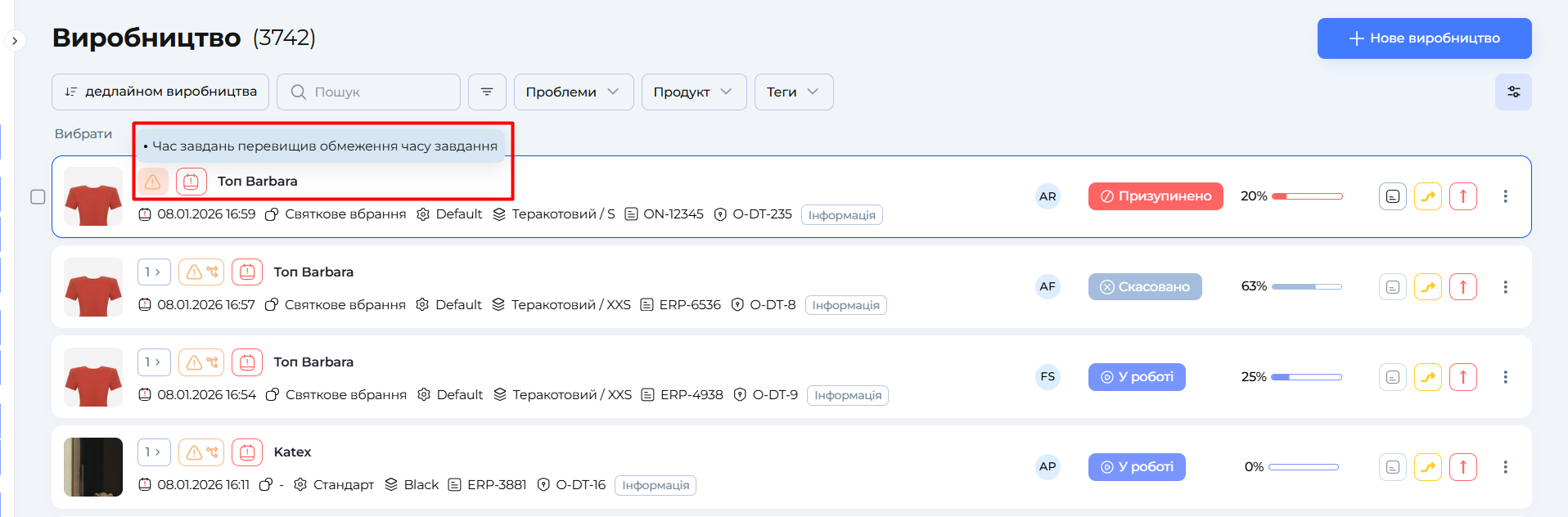Viewport: 1568px width, 517px height.
Task: Click the 63% progress bar
Action: tap(1306, 287)
